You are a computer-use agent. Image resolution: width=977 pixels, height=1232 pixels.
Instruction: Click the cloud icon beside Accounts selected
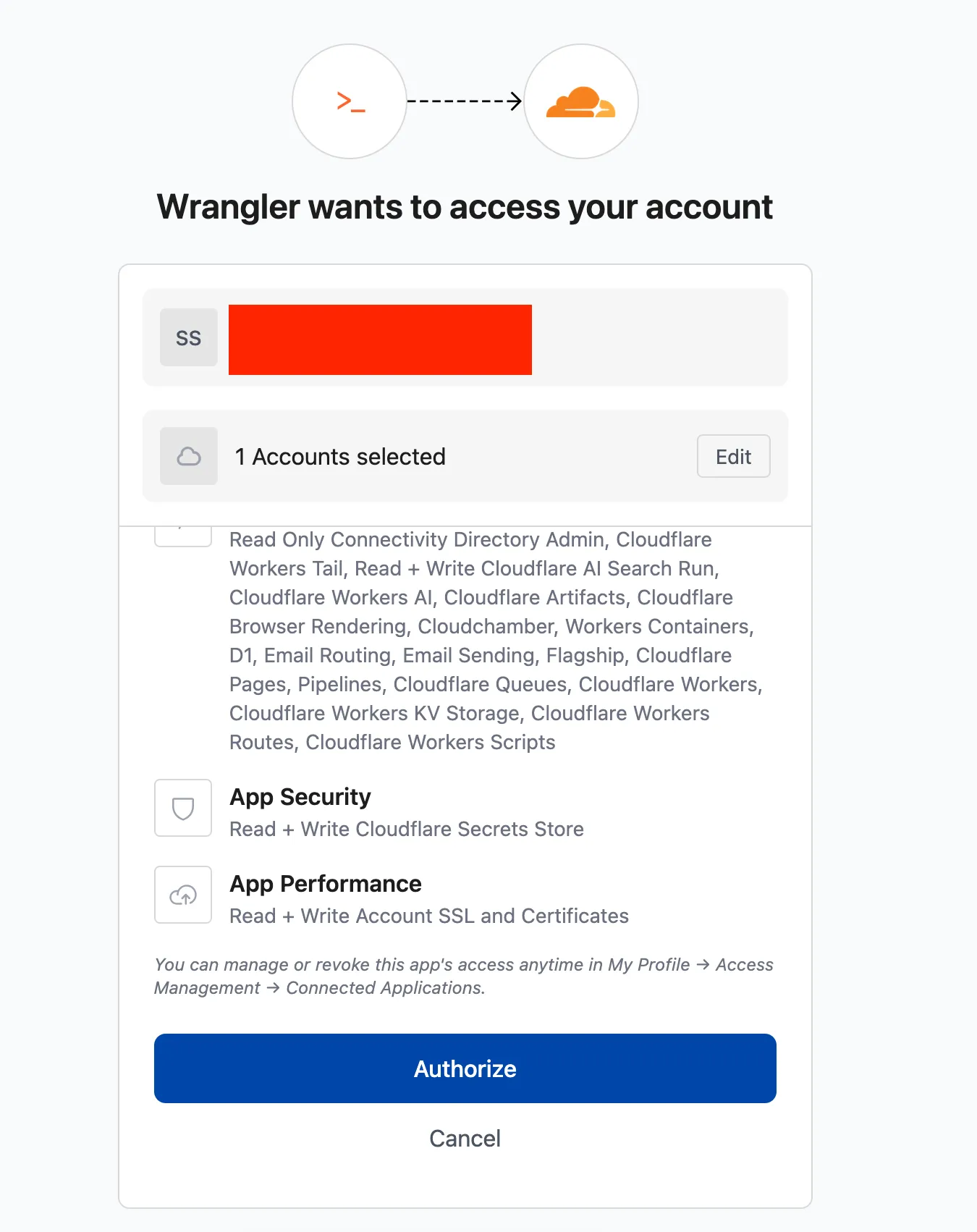pyautogui.click(x=189, y=456)
